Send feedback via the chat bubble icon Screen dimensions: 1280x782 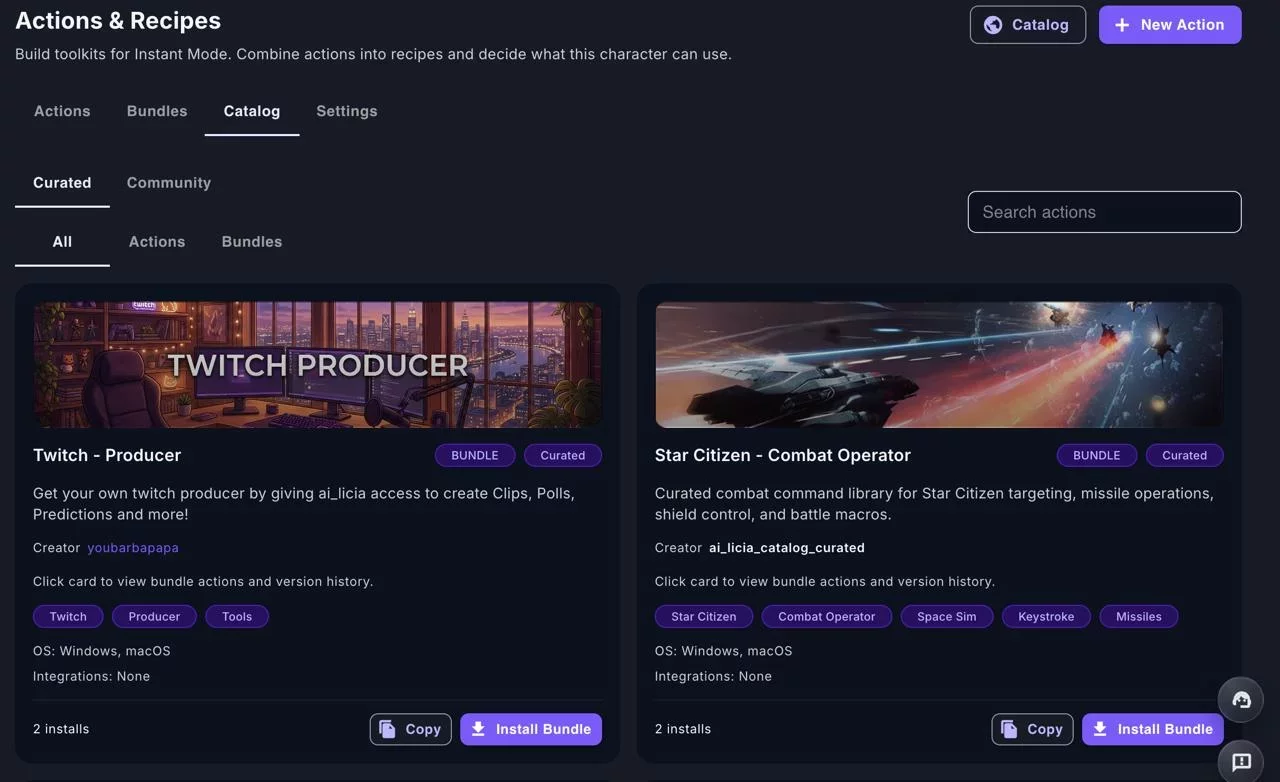pos(1240,761)
